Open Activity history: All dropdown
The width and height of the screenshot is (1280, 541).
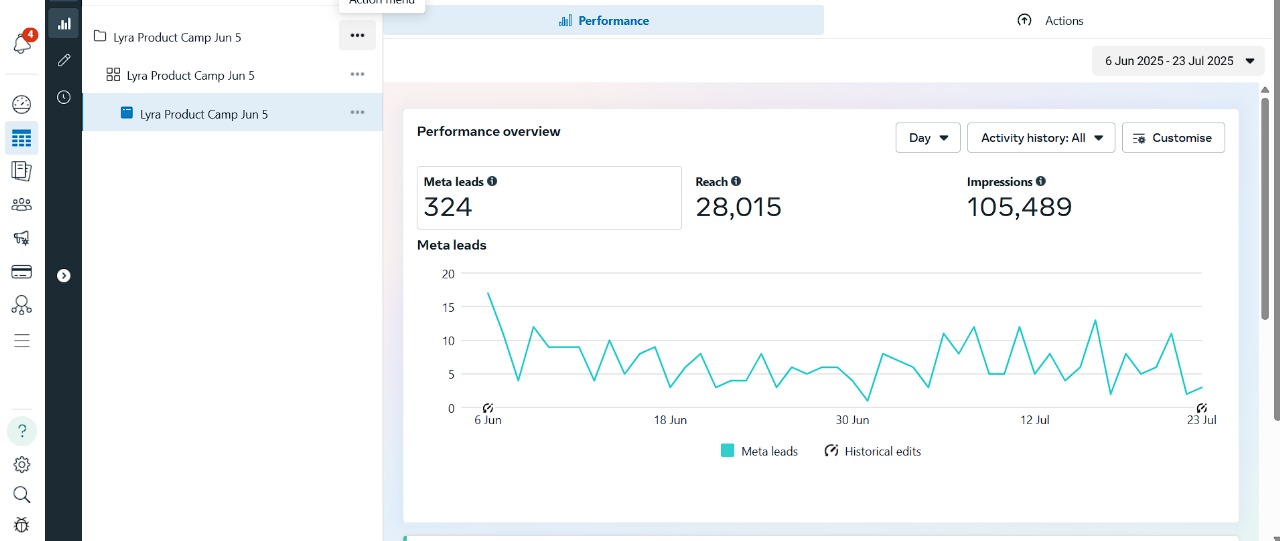1040,138
